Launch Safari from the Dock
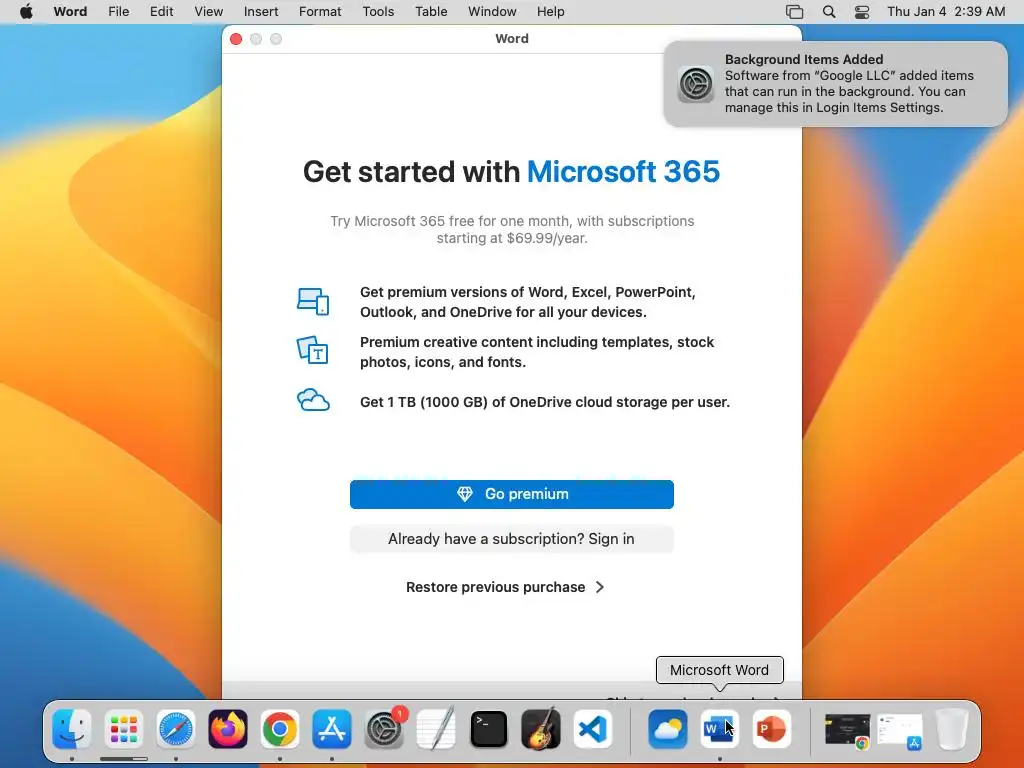The image size is (1024, 768). [176, 729]
